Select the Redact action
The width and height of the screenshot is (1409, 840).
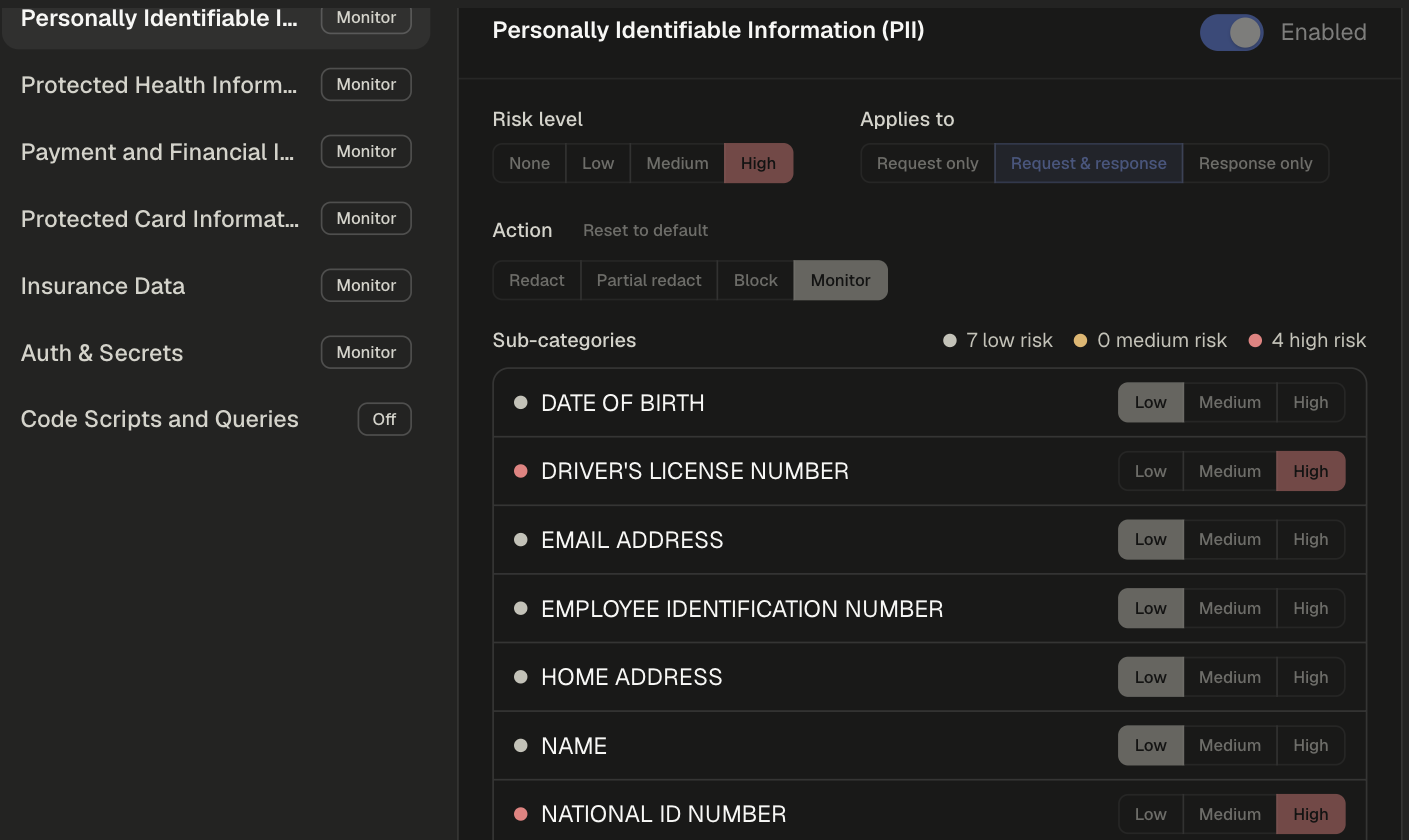(537, 280)
